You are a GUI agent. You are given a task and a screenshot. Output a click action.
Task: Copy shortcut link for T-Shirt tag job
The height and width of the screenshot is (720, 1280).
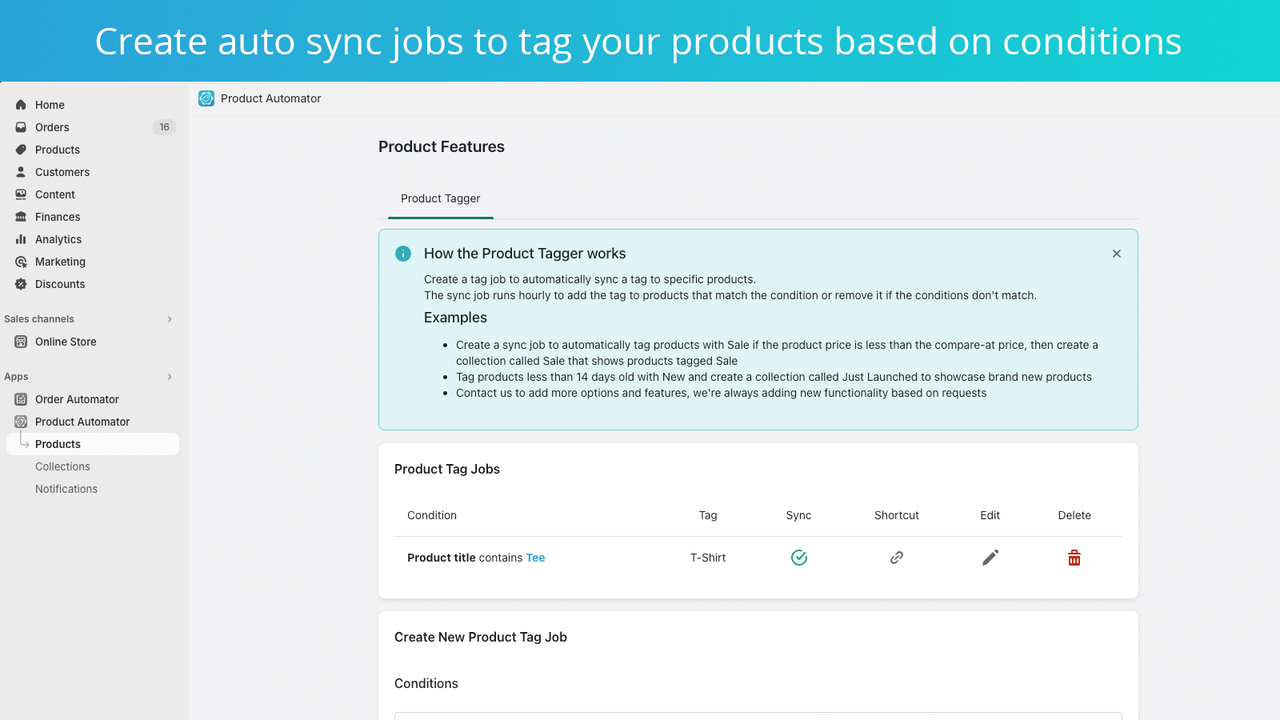pyautogui.click(x=897, y=558)
